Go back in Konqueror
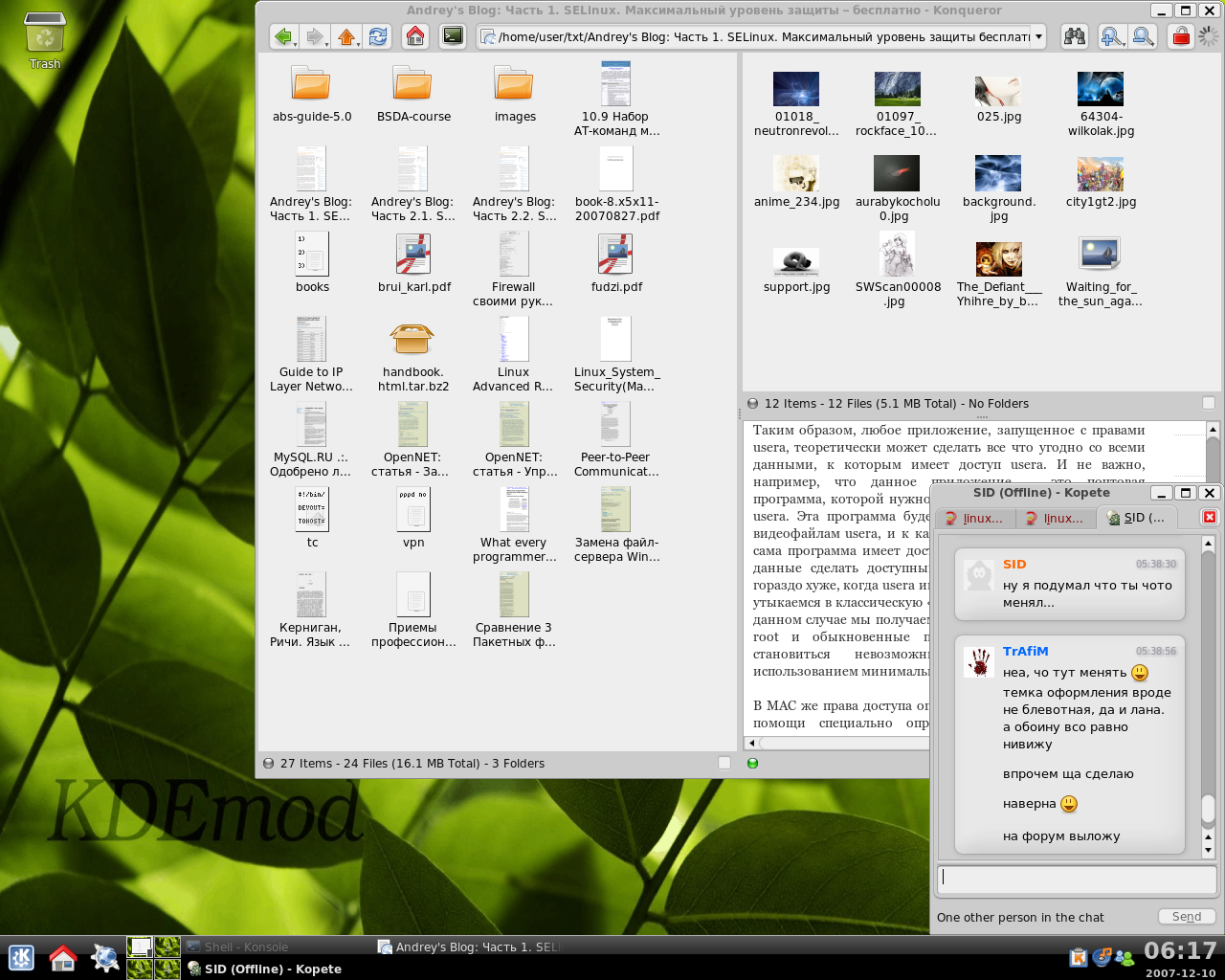Screen dimensions: 1225x980 coord(282,36)
